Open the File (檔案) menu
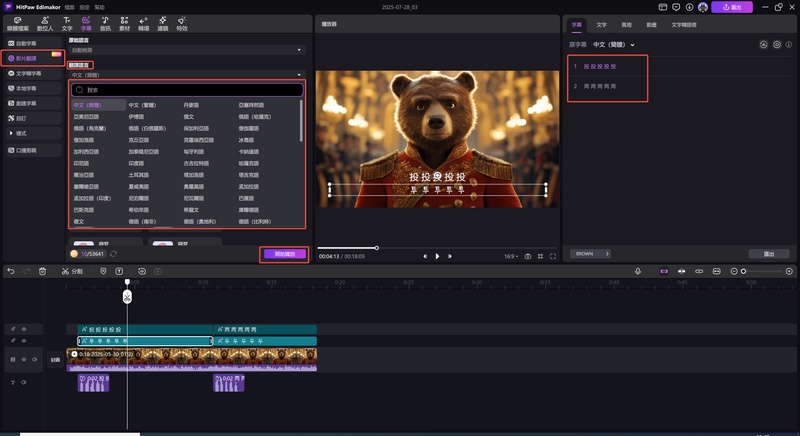Viewport: 800px width, 436px height. 69,7
